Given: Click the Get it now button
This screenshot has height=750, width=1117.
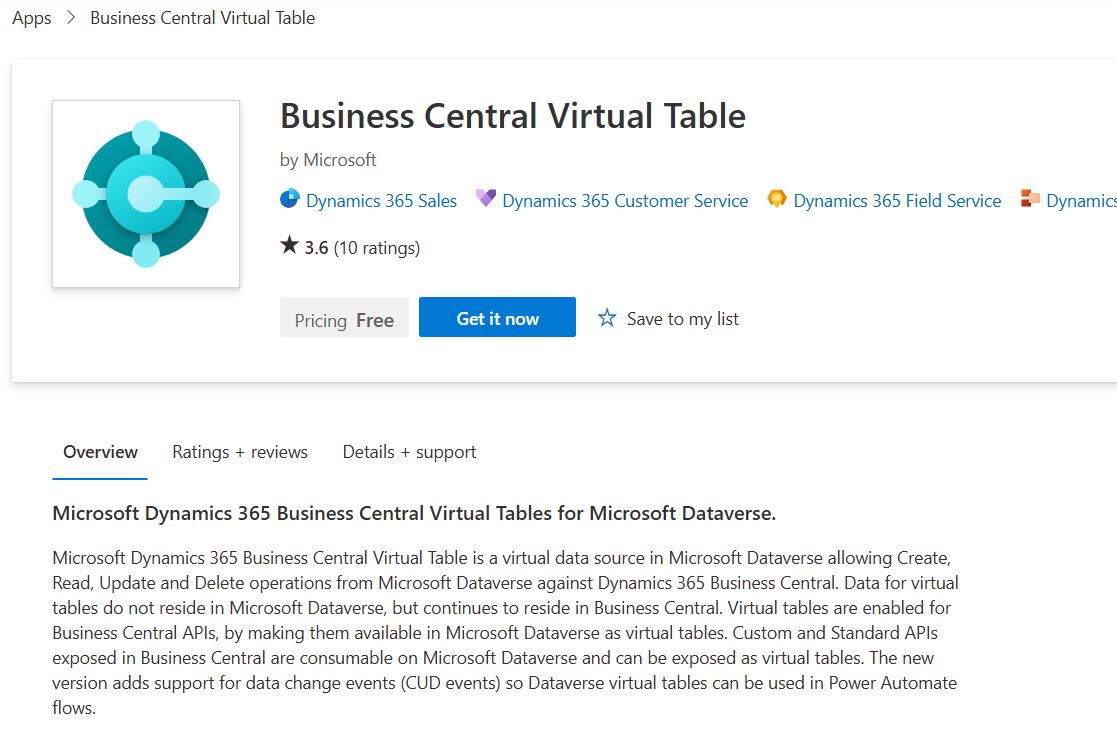Looking at the screenshot, I should [497, 316].
